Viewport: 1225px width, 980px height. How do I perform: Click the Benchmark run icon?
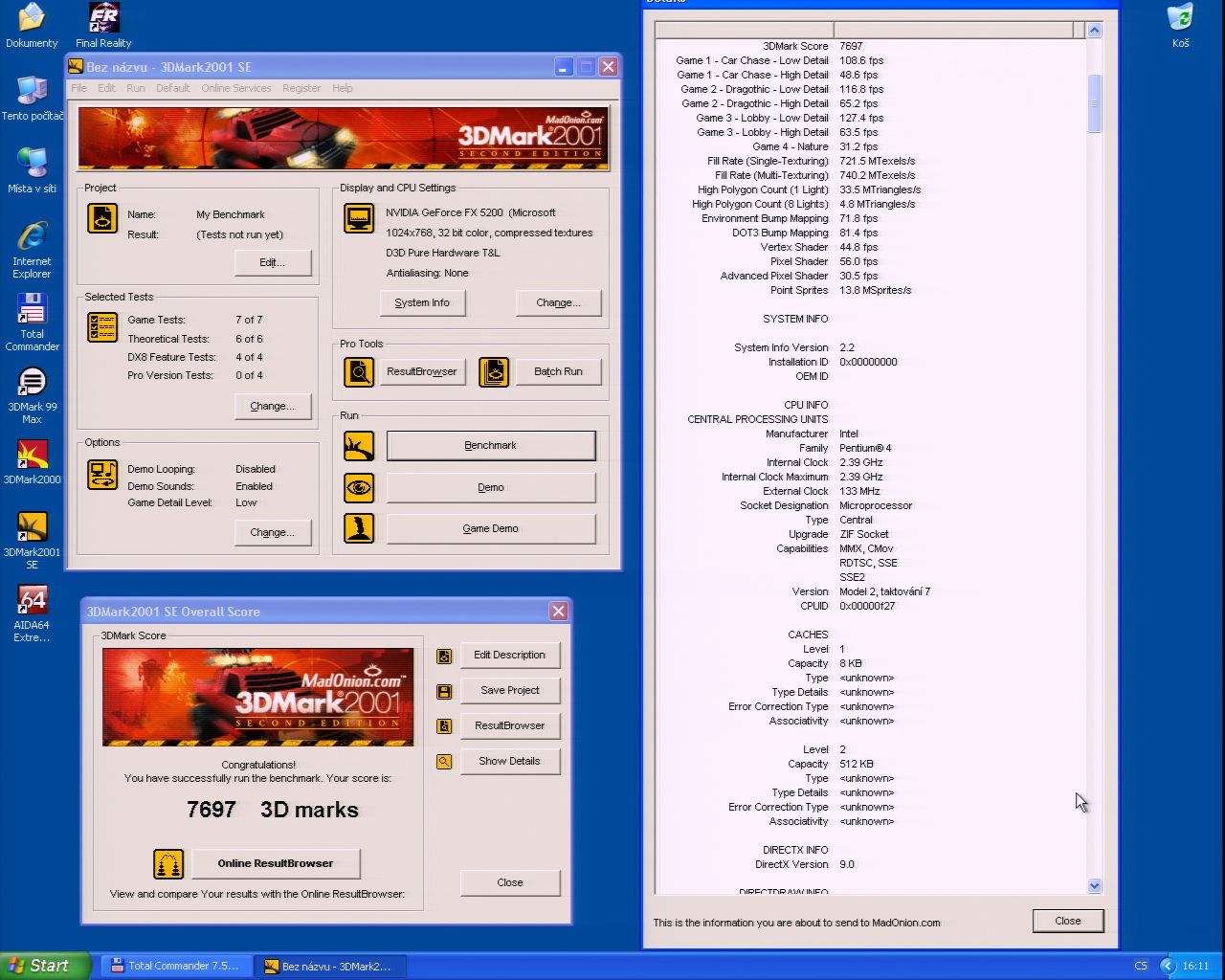click(359, 445)
